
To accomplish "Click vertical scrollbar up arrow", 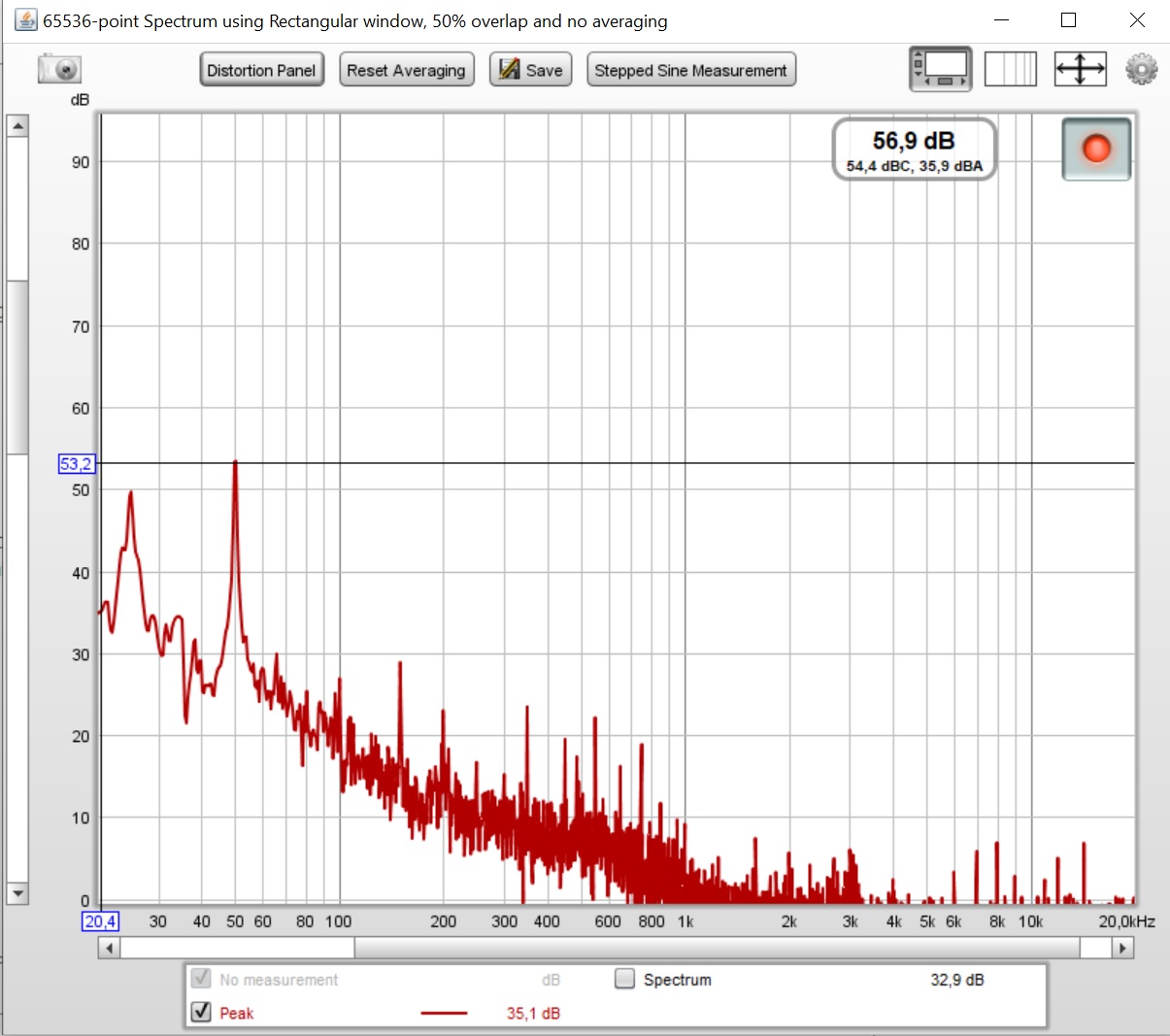I will click(x=17, y=126).
